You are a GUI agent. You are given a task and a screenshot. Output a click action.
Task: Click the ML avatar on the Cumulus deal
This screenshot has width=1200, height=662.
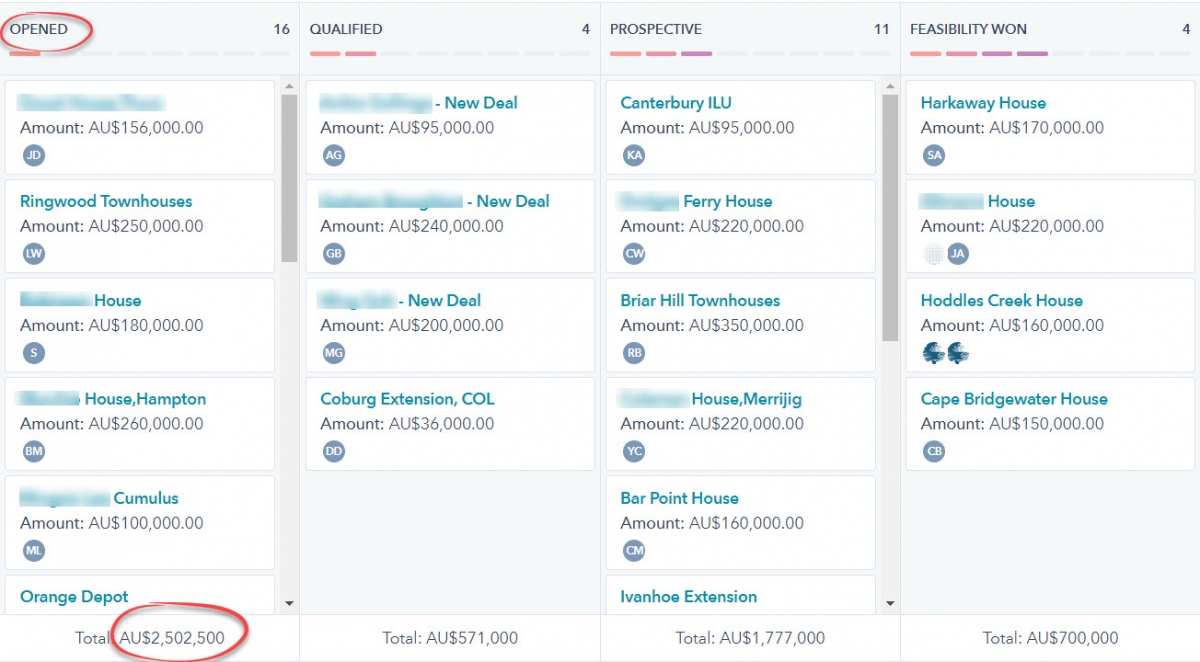point(33,549)
